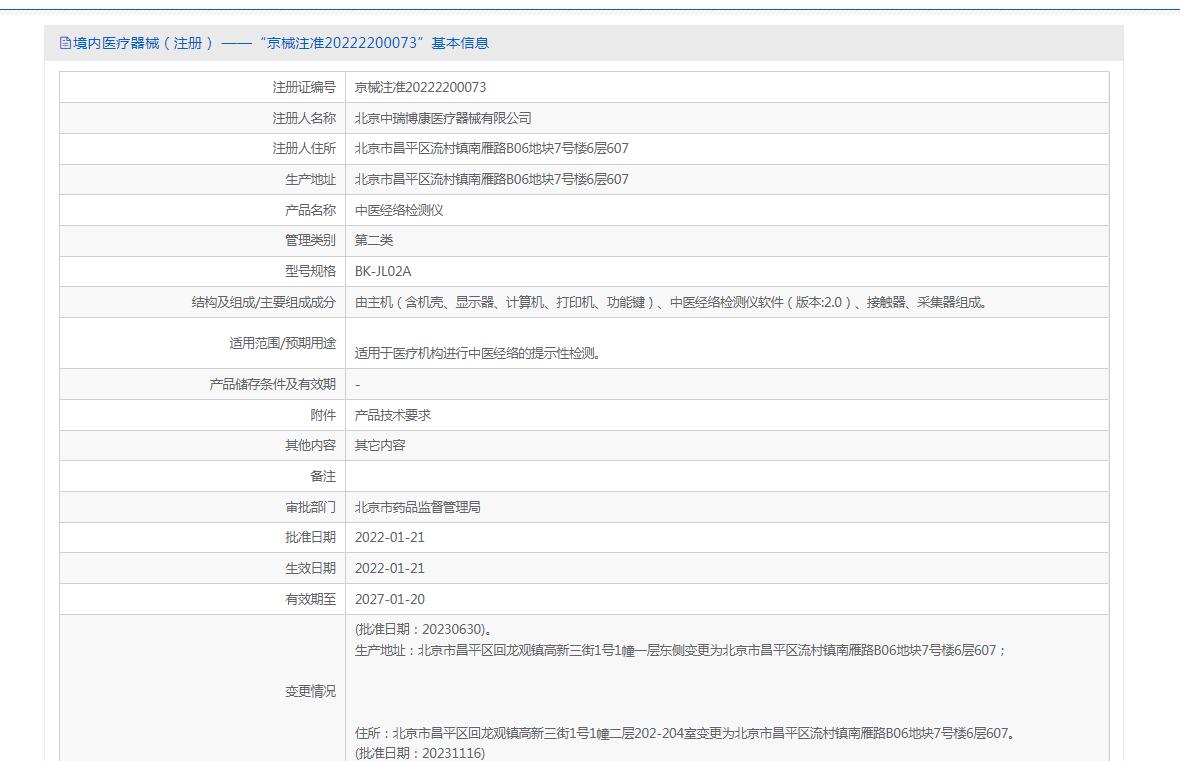Click the header title 境内医疗器械（注册）
Screen dimensions: 1180x761
point(143,44)
